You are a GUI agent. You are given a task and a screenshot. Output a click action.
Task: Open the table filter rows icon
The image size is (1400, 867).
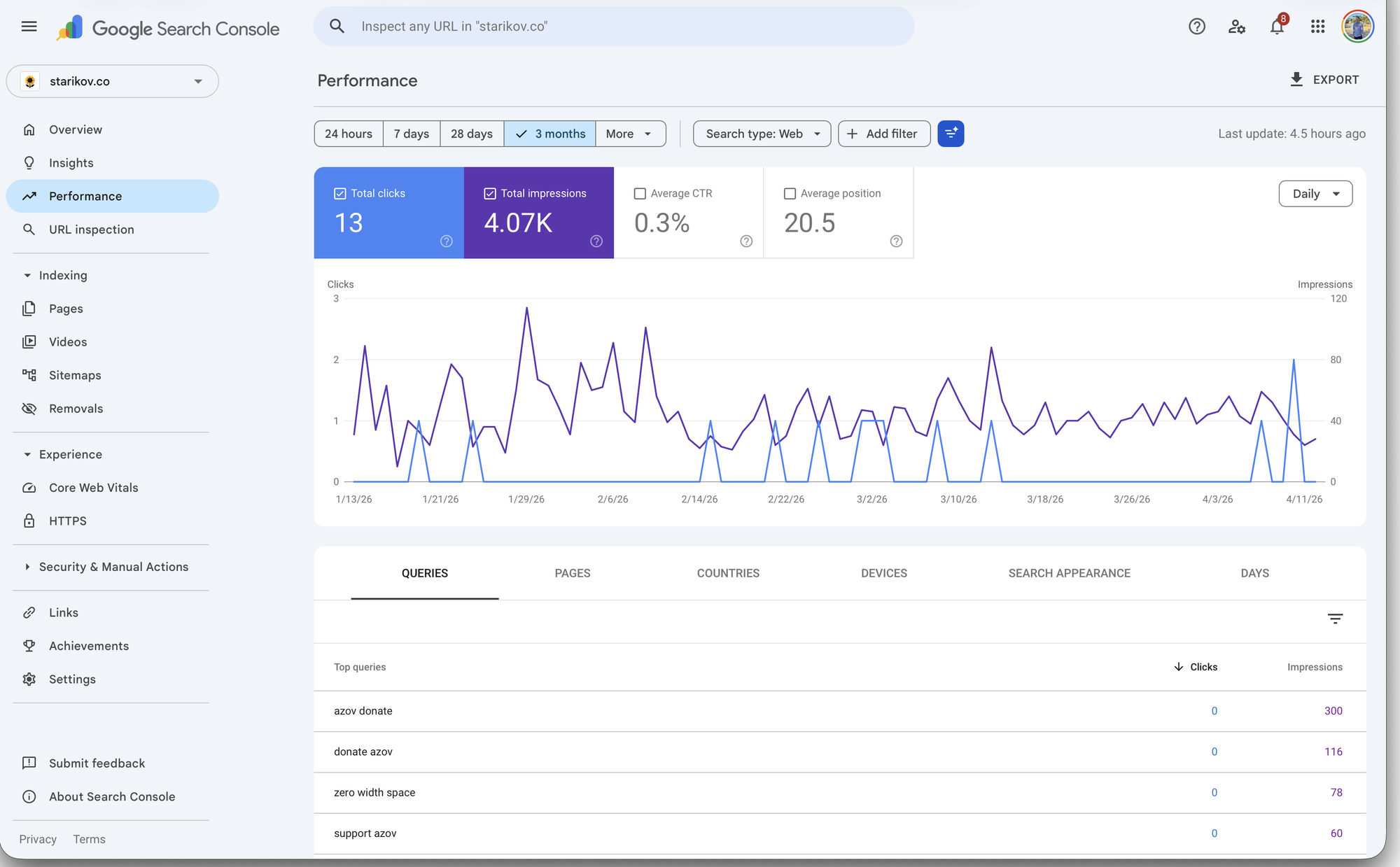pos(1335,619)
